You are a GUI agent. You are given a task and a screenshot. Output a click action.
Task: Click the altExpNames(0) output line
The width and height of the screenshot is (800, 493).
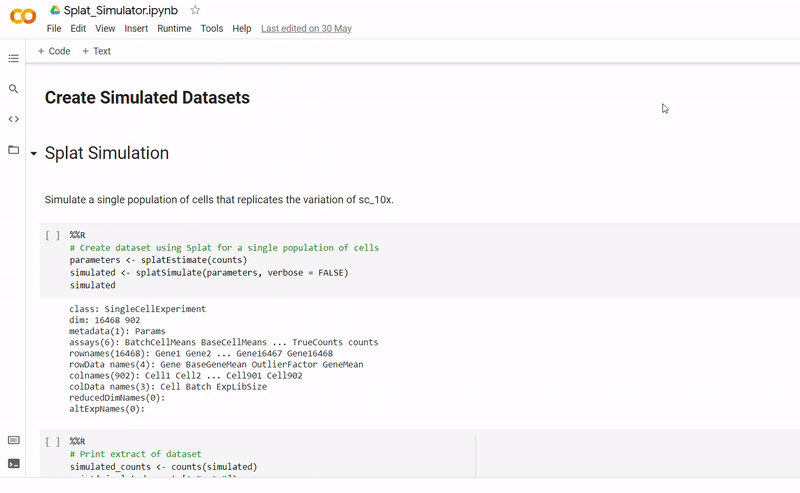click(107, 409)
